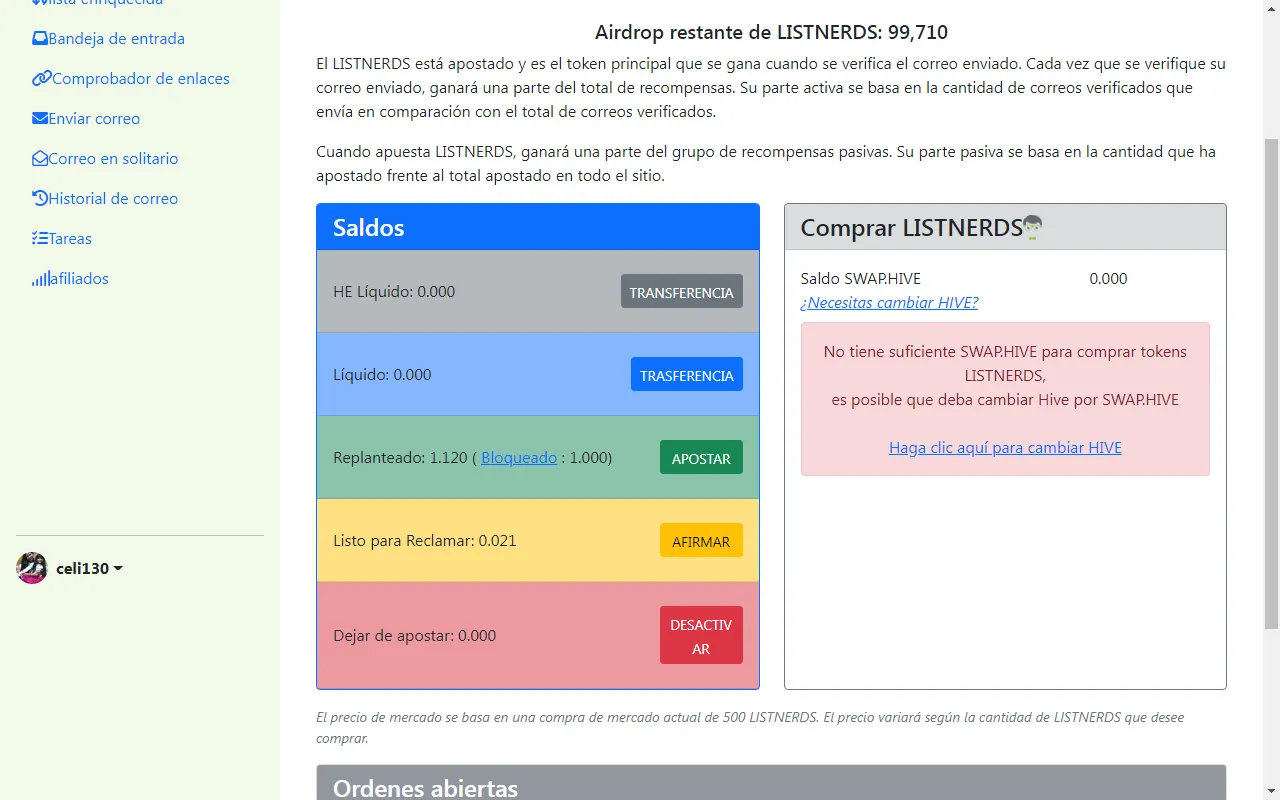Click the red DESACTIVAR button
Image resolution: width=1280 pixels, height=800 pixels.
coord(701,635)
